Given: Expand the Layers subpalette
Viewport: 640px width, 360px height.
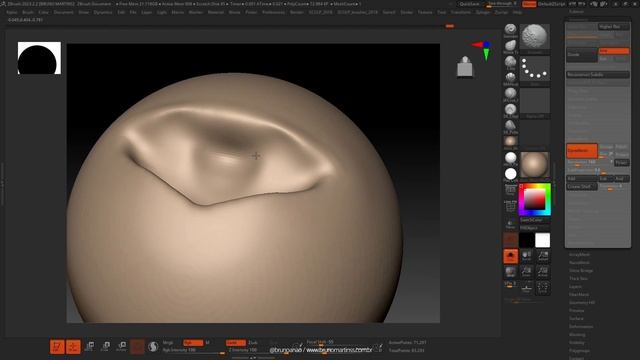Looking at the screenshot, I should pyautogui.click(x=576, y=287).
